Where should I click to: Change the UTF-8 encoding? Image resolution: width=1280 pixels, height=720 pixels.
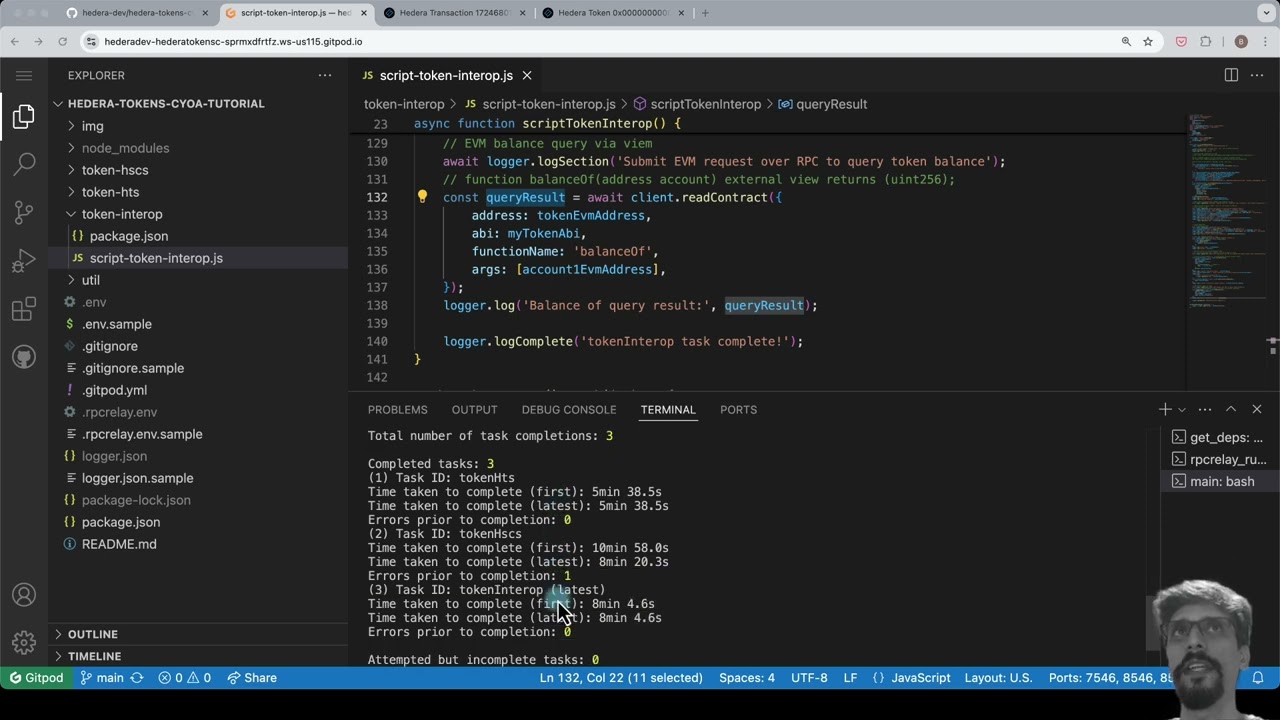click(809, 678)
